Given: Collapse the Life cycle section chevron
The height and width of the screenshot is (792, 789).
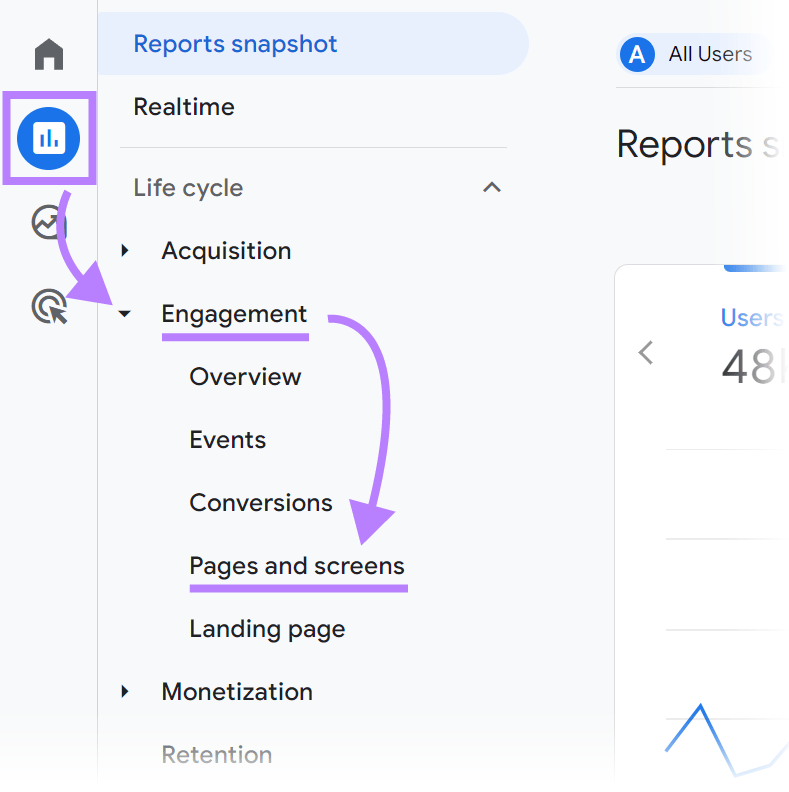Looking at the screenshot, I should click(x=491, y=188).
